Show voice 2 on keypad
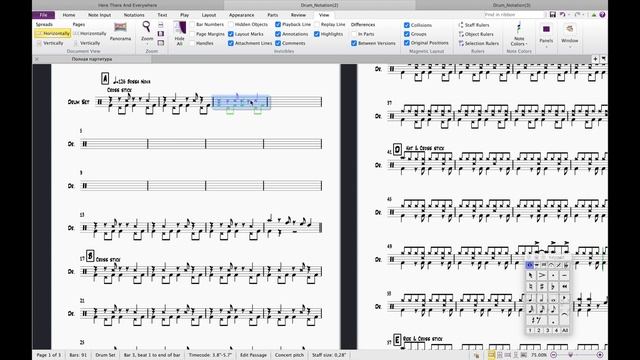The height and width of the screenshot is (360, 640). [x=539, y=330]
